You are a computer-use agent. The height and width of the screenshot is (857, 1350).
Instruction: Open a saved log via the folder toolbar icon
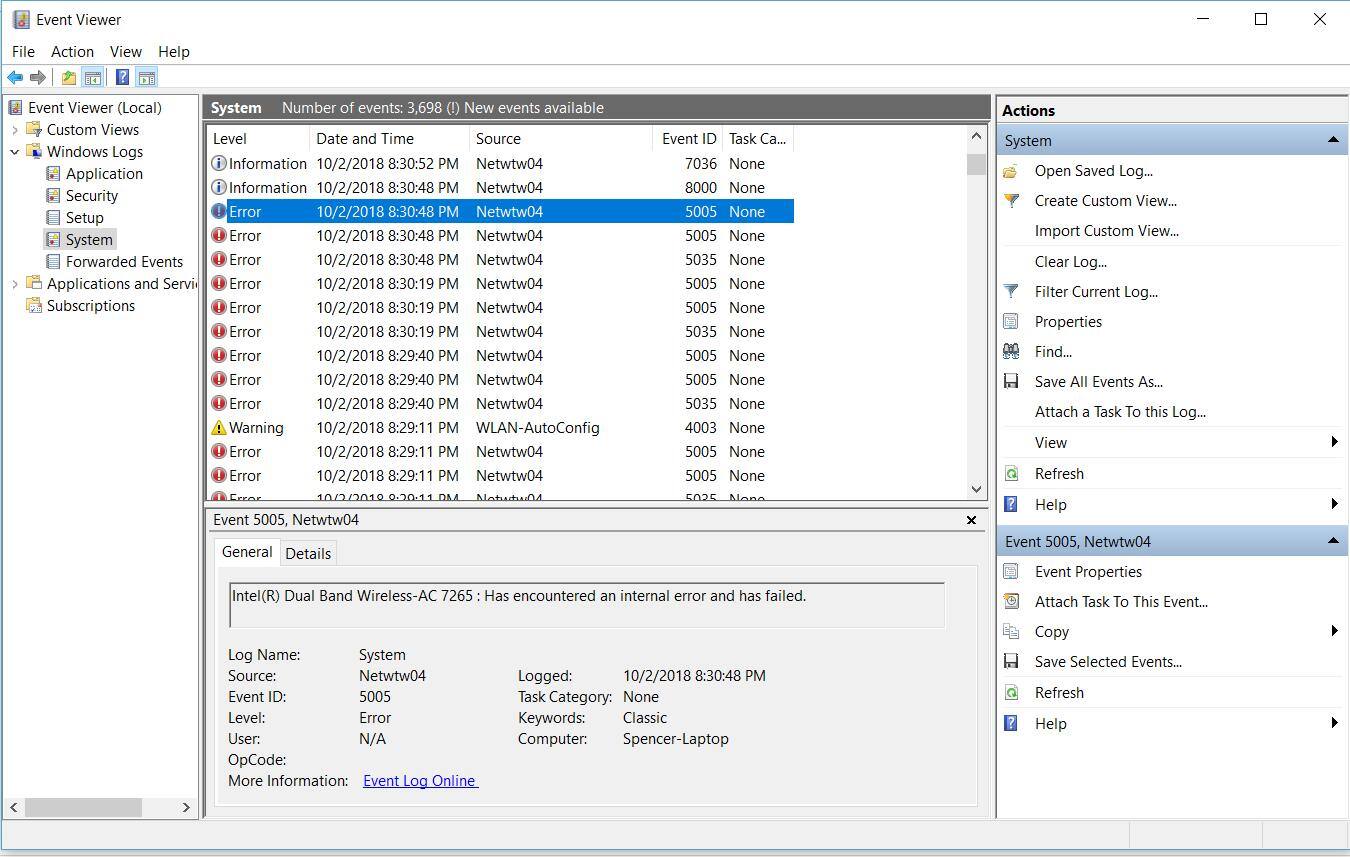tap(67, 77)
